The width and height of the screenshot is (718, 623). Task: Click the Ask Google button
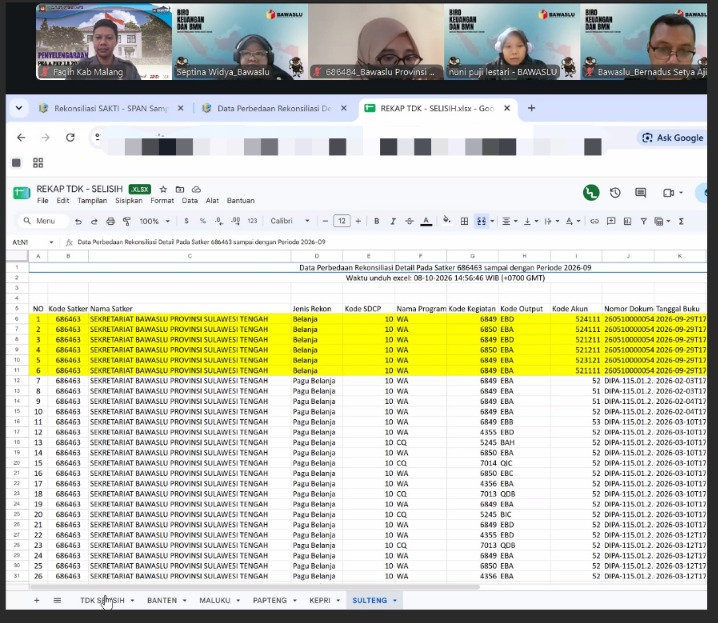672,138
